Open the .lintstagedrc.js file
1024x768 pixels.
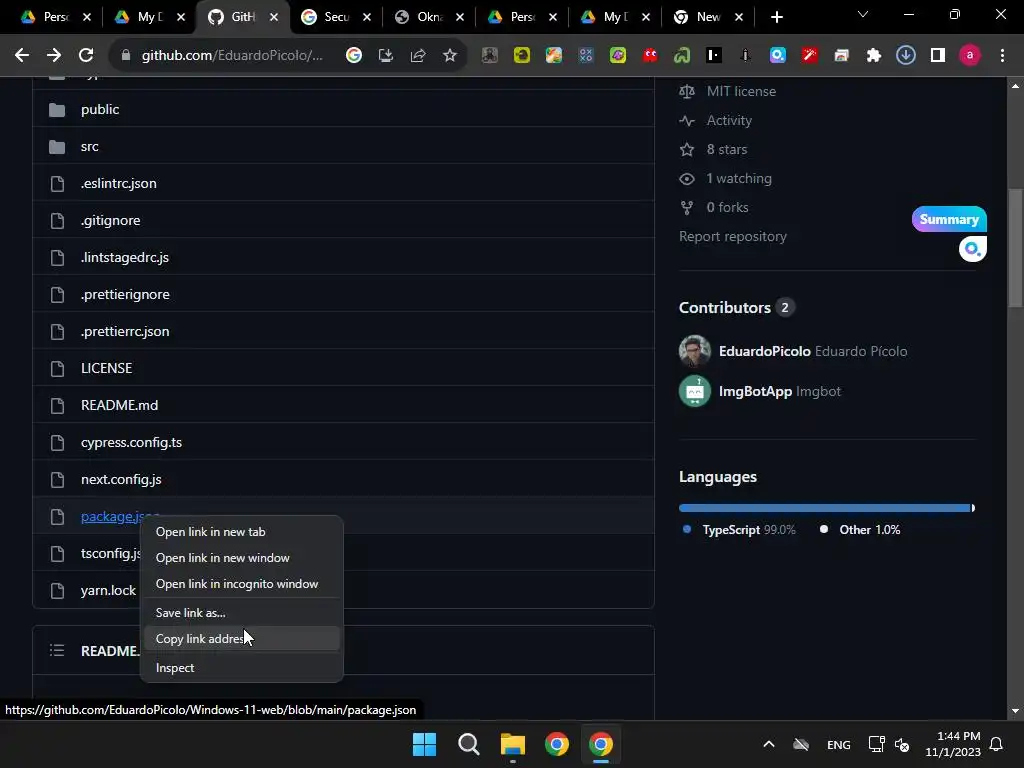125,257
